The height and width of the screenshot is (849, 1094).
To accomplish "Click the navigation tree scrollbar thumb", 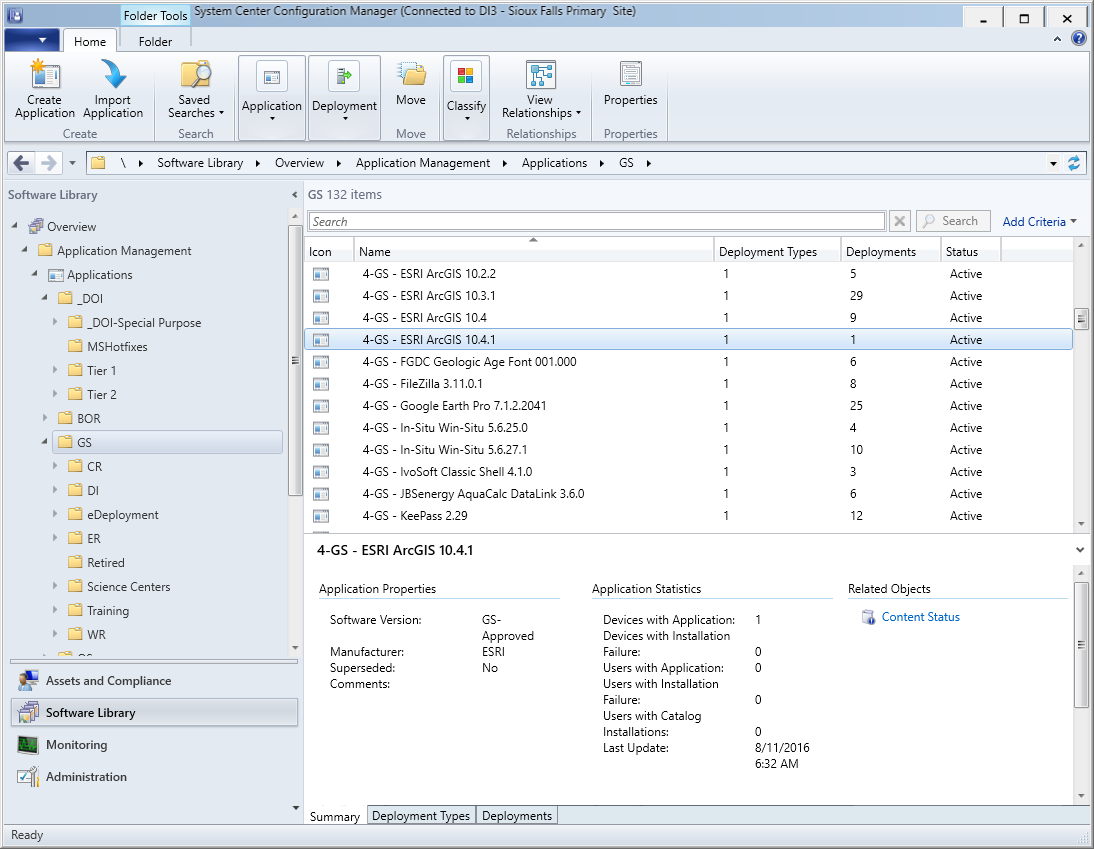I will [x=295, y=359].
